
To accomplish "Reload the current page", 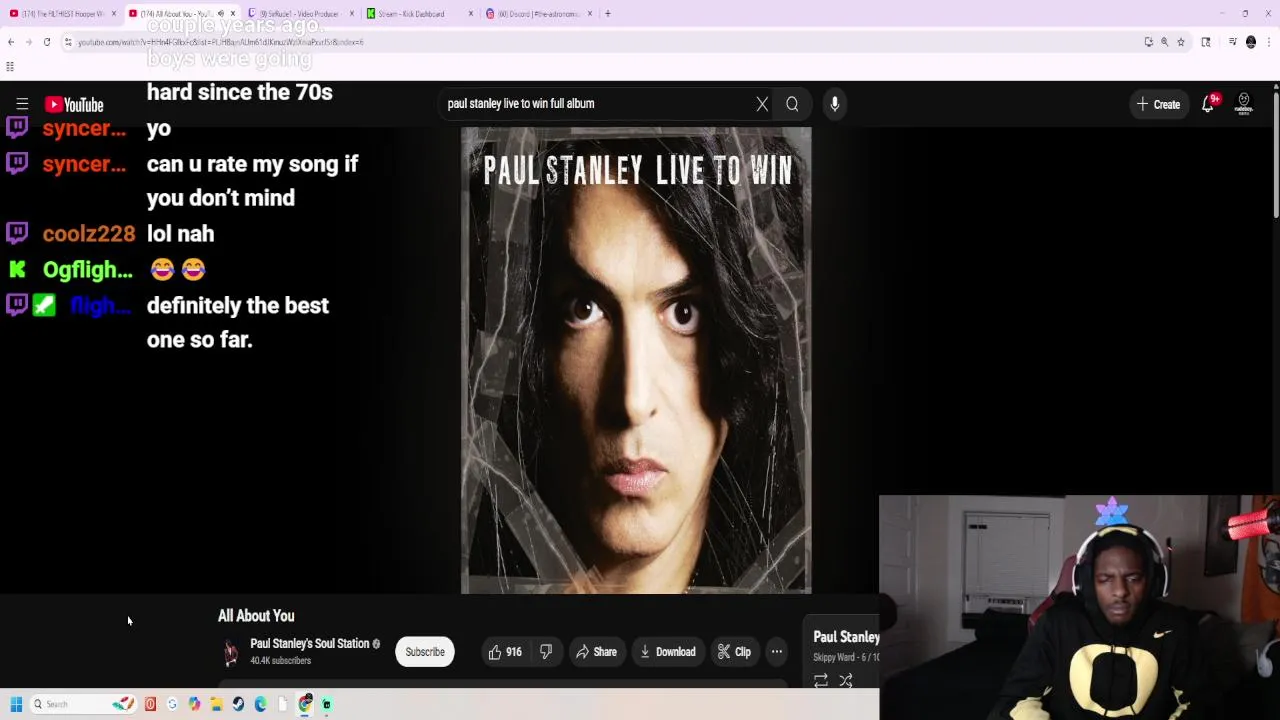I will coord(47,42).
